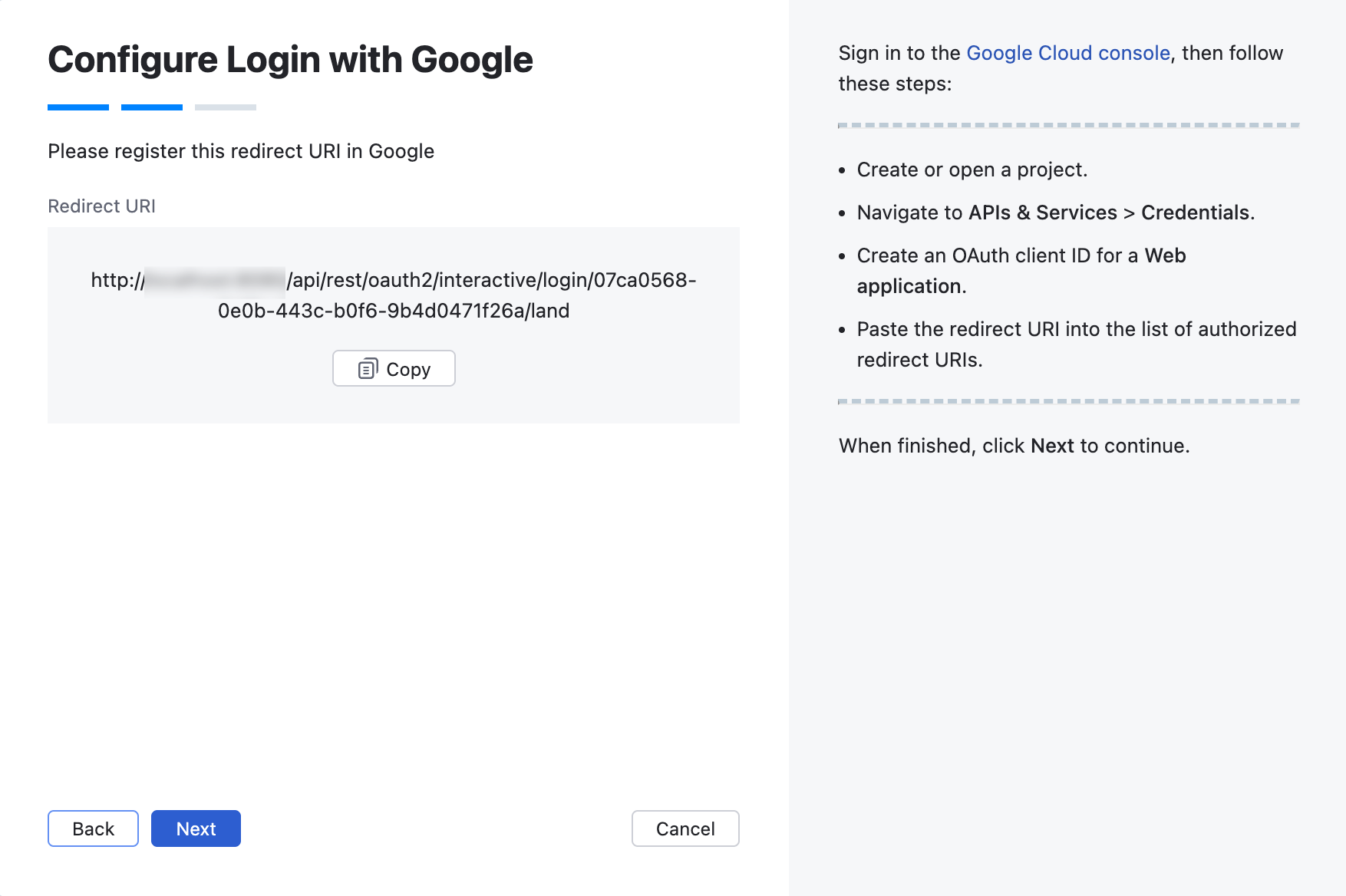Click 'Create an OAuth client ID' instruction

coord(1021,271)
